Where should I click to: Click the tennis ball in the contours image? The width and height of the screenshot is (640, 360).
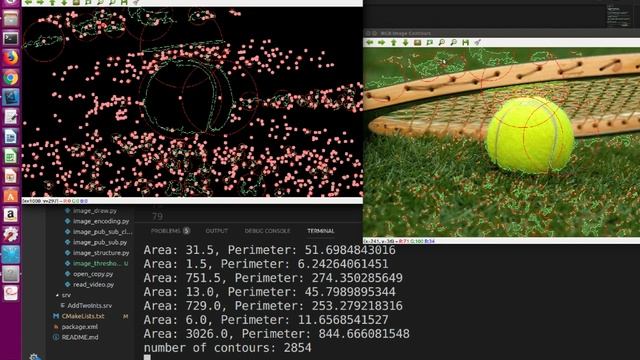tap(530, 134)
